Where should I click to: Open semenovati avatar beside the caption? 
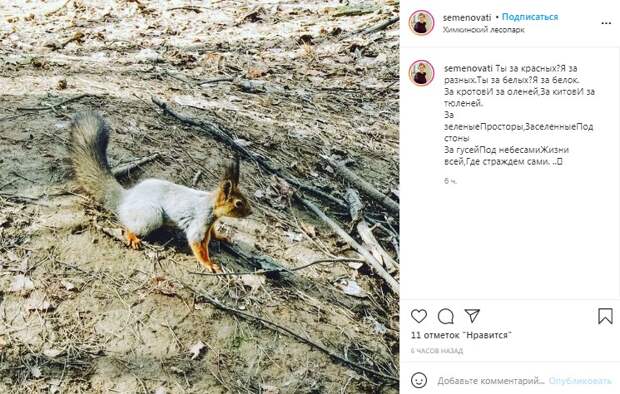[422, 73]
